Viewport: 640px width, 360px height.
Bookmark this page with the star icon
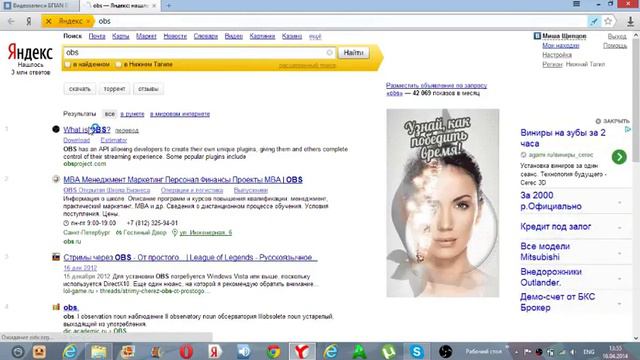coord(608,21)
